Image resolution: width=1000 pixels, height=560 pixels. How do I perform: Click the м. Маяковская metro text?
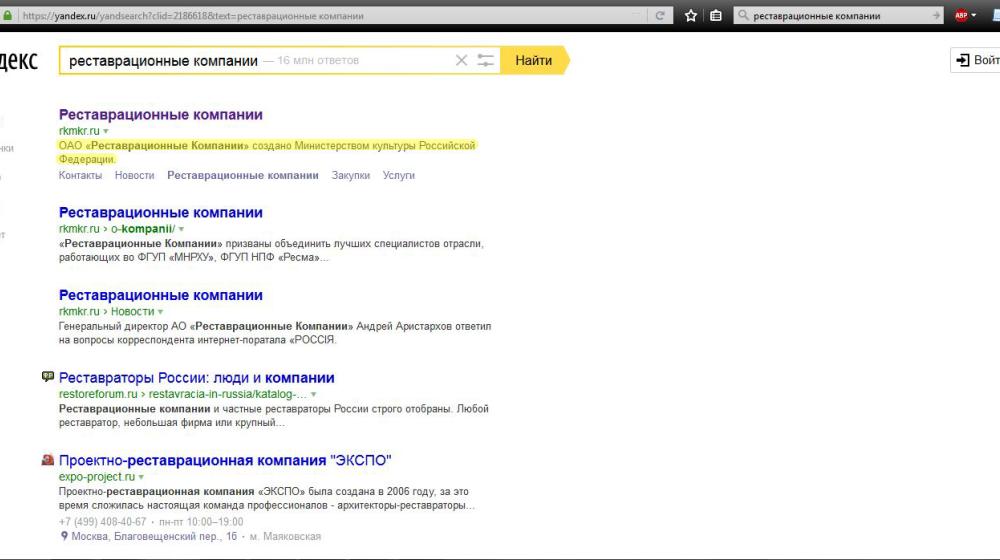tap(285, 536)
